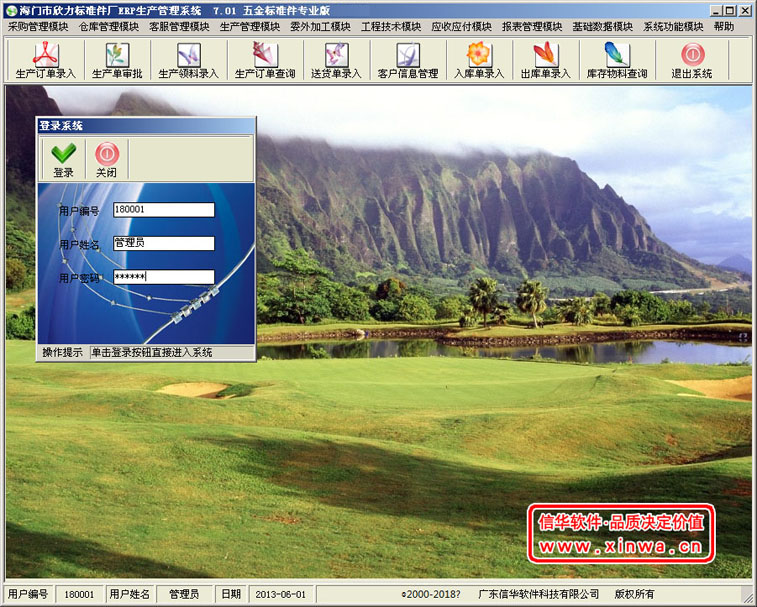Open 库存物料查询 toolbar icon
This screenshot has height=607, width=757.
coord(617,60)
